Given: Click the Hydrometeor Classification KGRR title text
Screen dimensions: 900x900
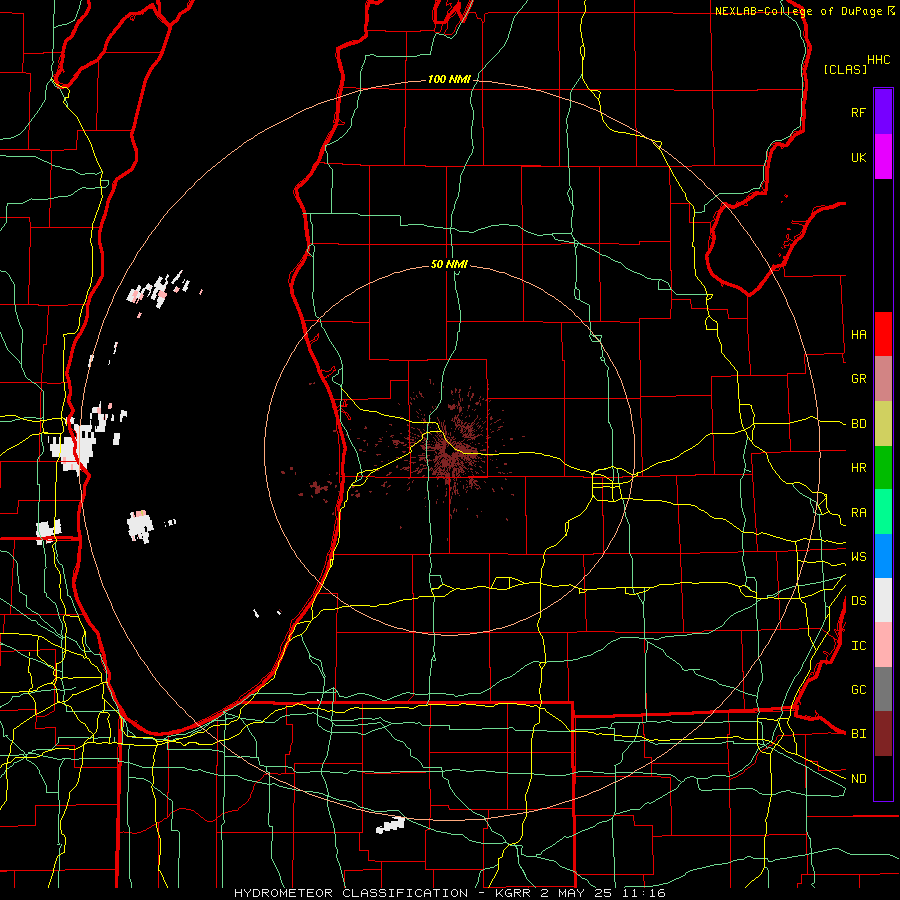Looking at the screenshot, I should [449, 893].
